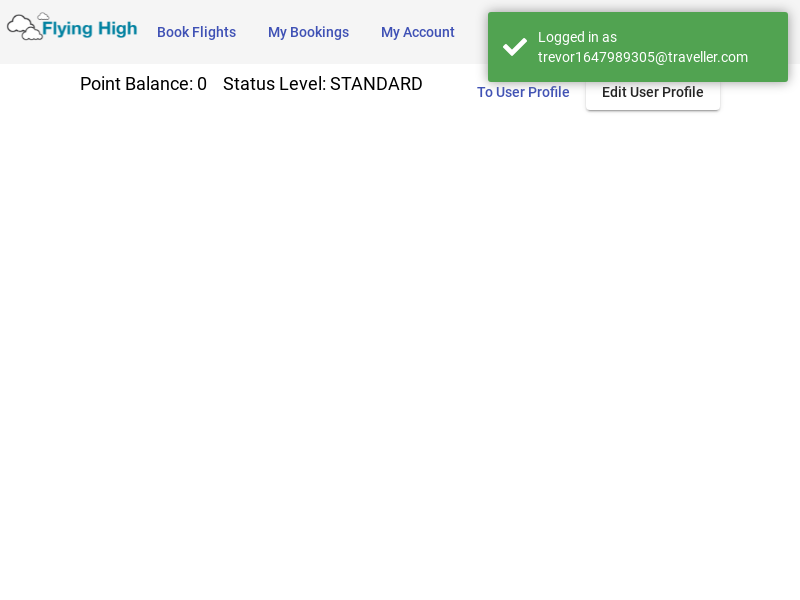Open My Account in navigation bar
This screenshot has height=600, width=800.
(x=417, y=32)
